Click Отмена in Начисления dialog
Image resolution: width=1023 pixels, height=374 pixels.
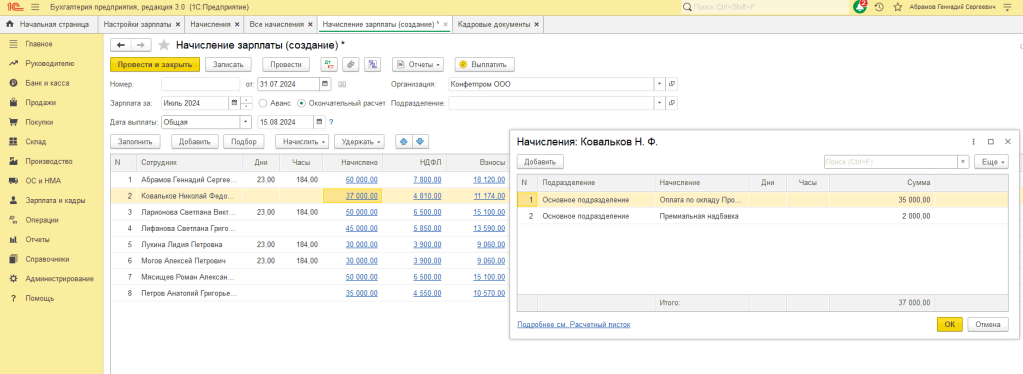988,324
